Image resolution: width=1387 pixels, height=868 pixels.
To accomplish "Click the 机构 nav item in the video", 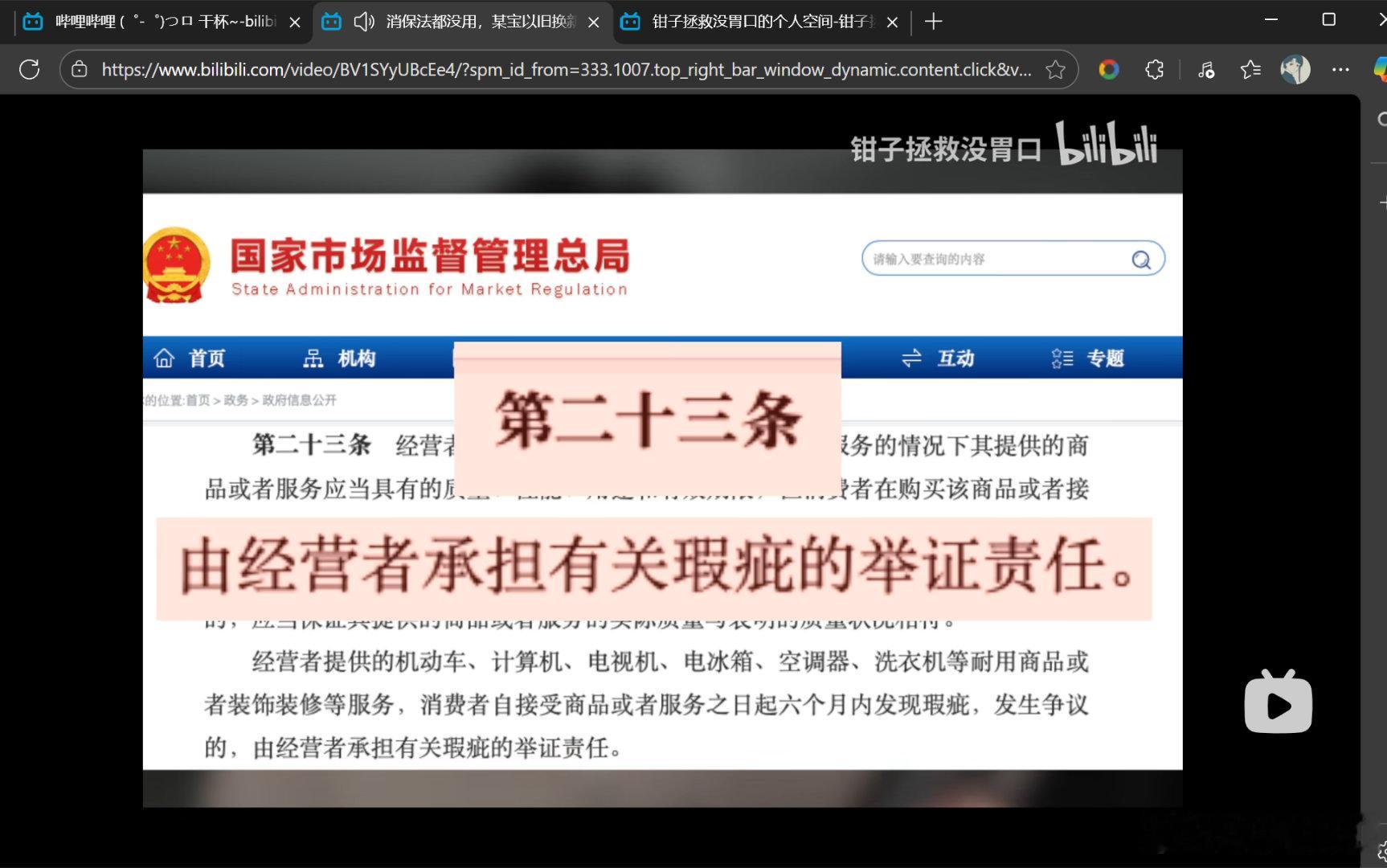I will tap(339, 358).
